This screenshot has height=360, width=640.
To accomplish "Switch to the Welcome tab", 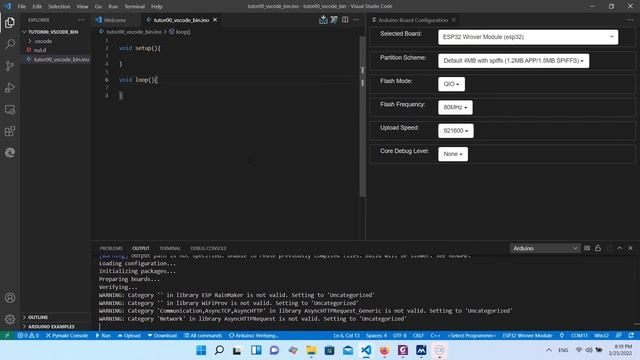I will click(115, 20).
